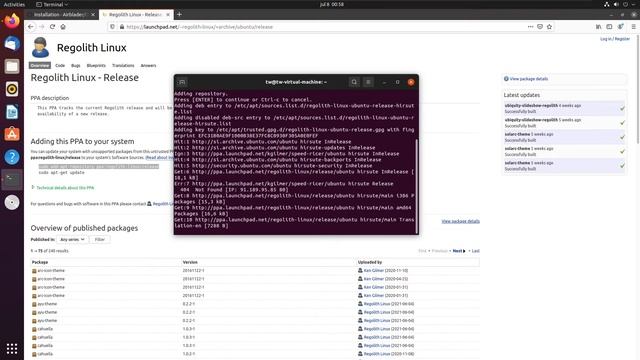Open the Files app in the dock
The width and height of the screenshot is (640, 360).
click(12, 66)
